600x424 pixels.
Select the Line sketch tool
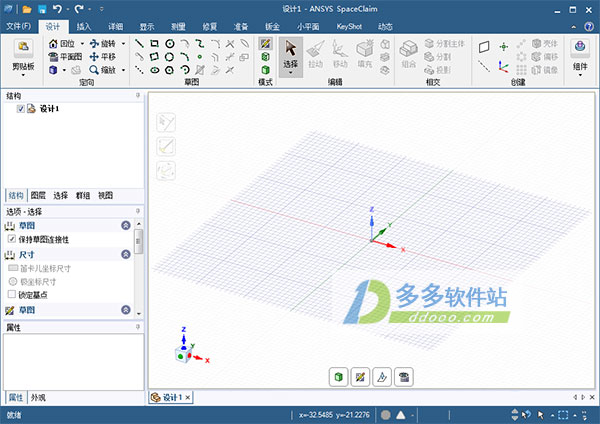(140, 44)
